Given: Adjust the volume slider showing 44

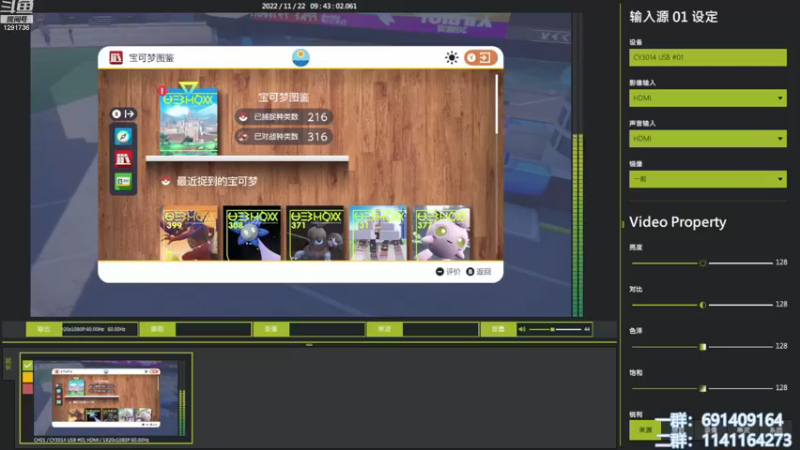Looking at the screenshot, I should 555,329.
